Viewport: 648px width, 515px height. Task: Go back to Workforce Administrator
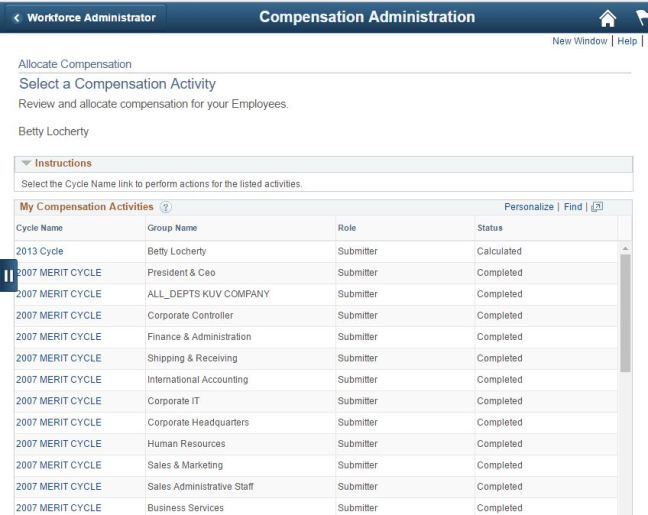(82, 17)
